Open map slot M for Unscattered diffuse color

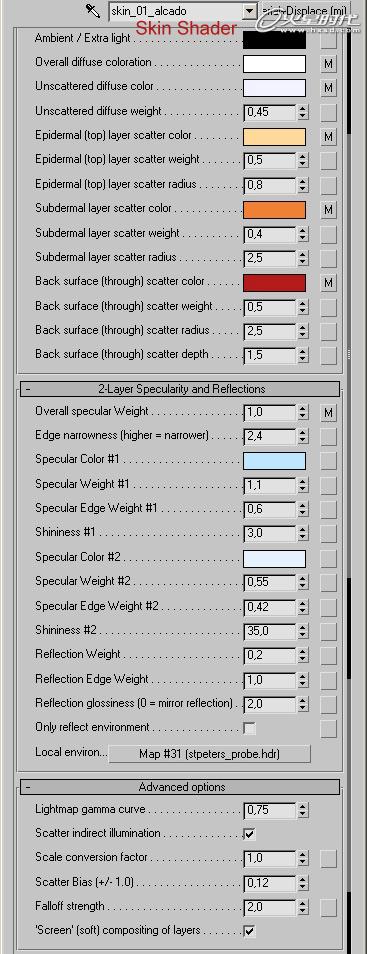point(329,88)
